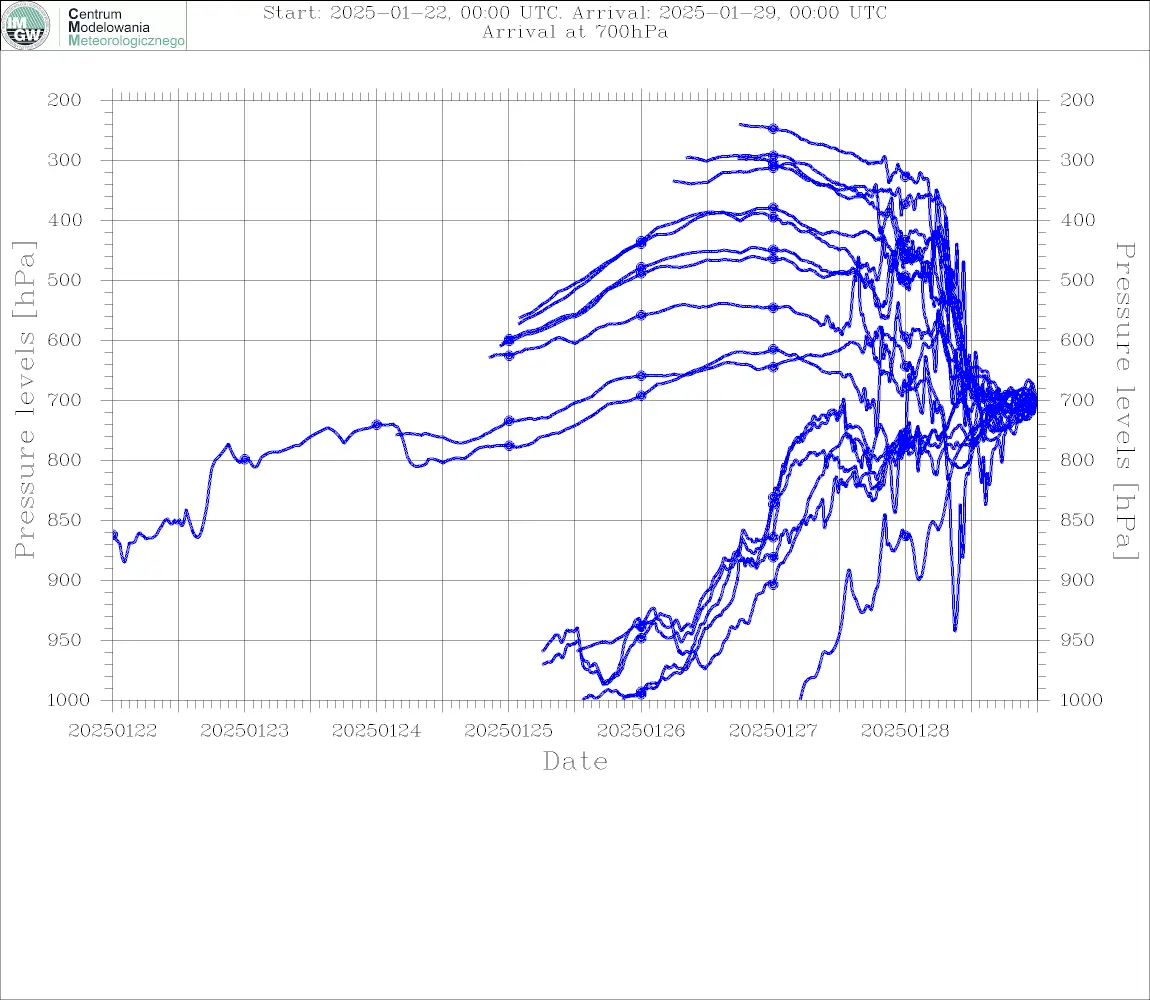Click the right axis 400 label
This screenshot has height=1000, width=1150.
1077,220
